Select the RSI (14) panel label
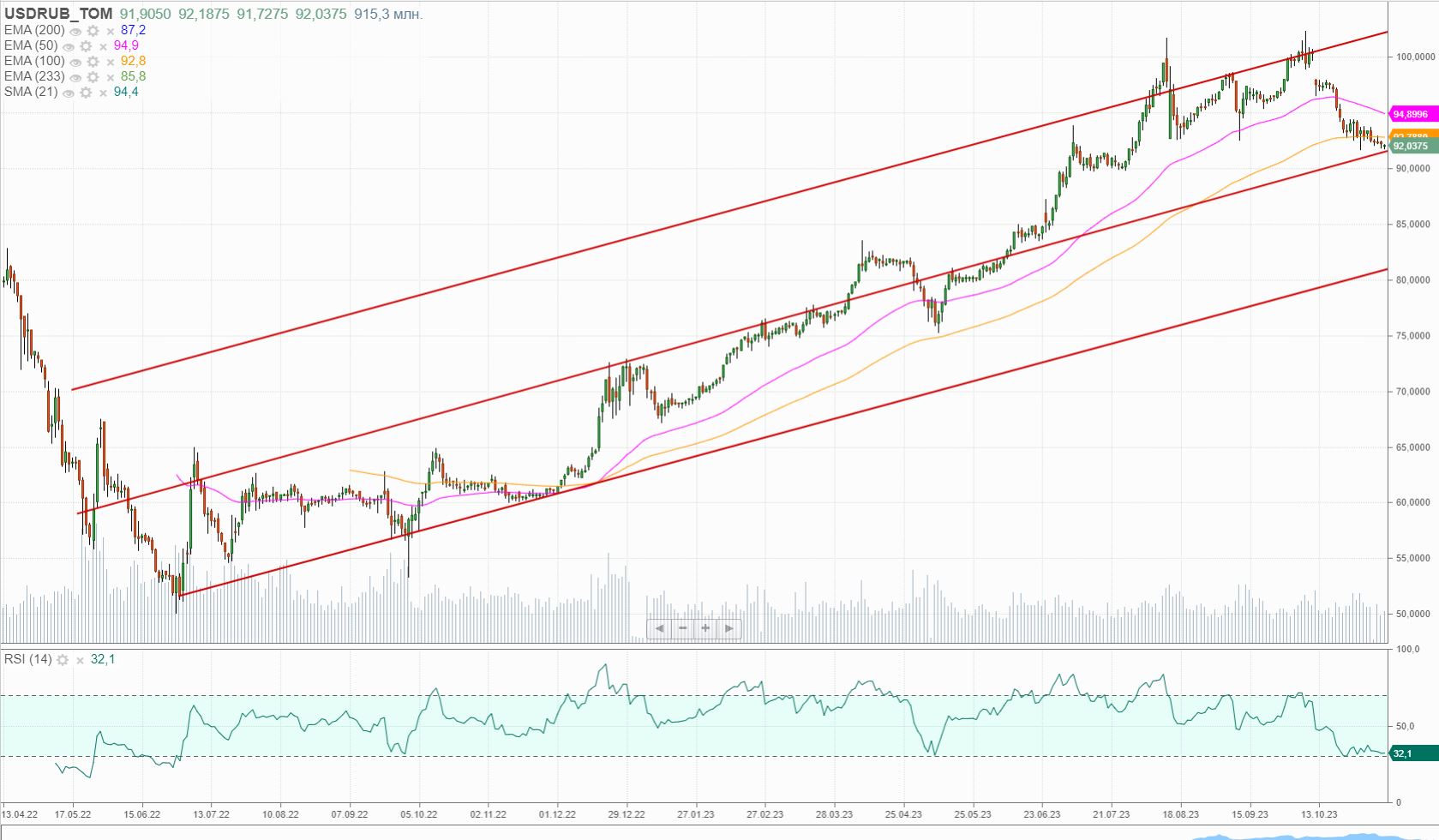Image resolution: width=1439 pixels, height=840 pixels. tap(28, 659)
